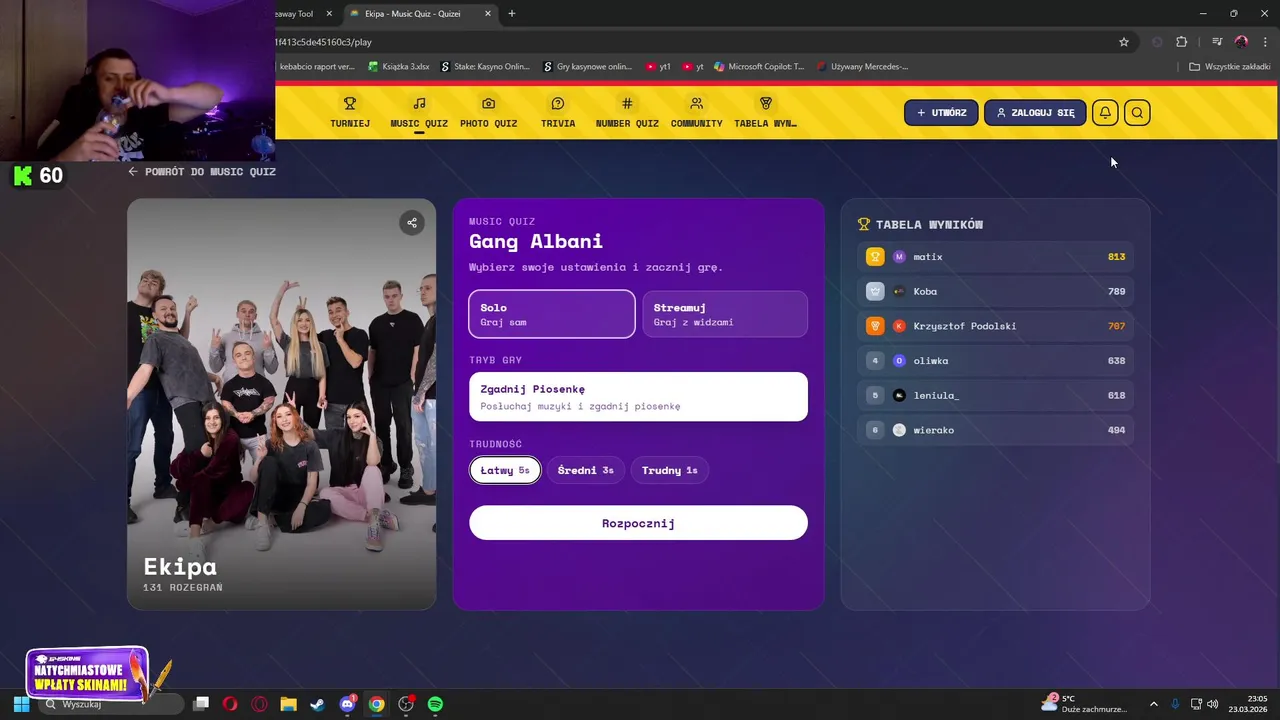Screen dimensions: 1280x720
Task: Open the media control icon in Chrome
Action: [1217, 42]
